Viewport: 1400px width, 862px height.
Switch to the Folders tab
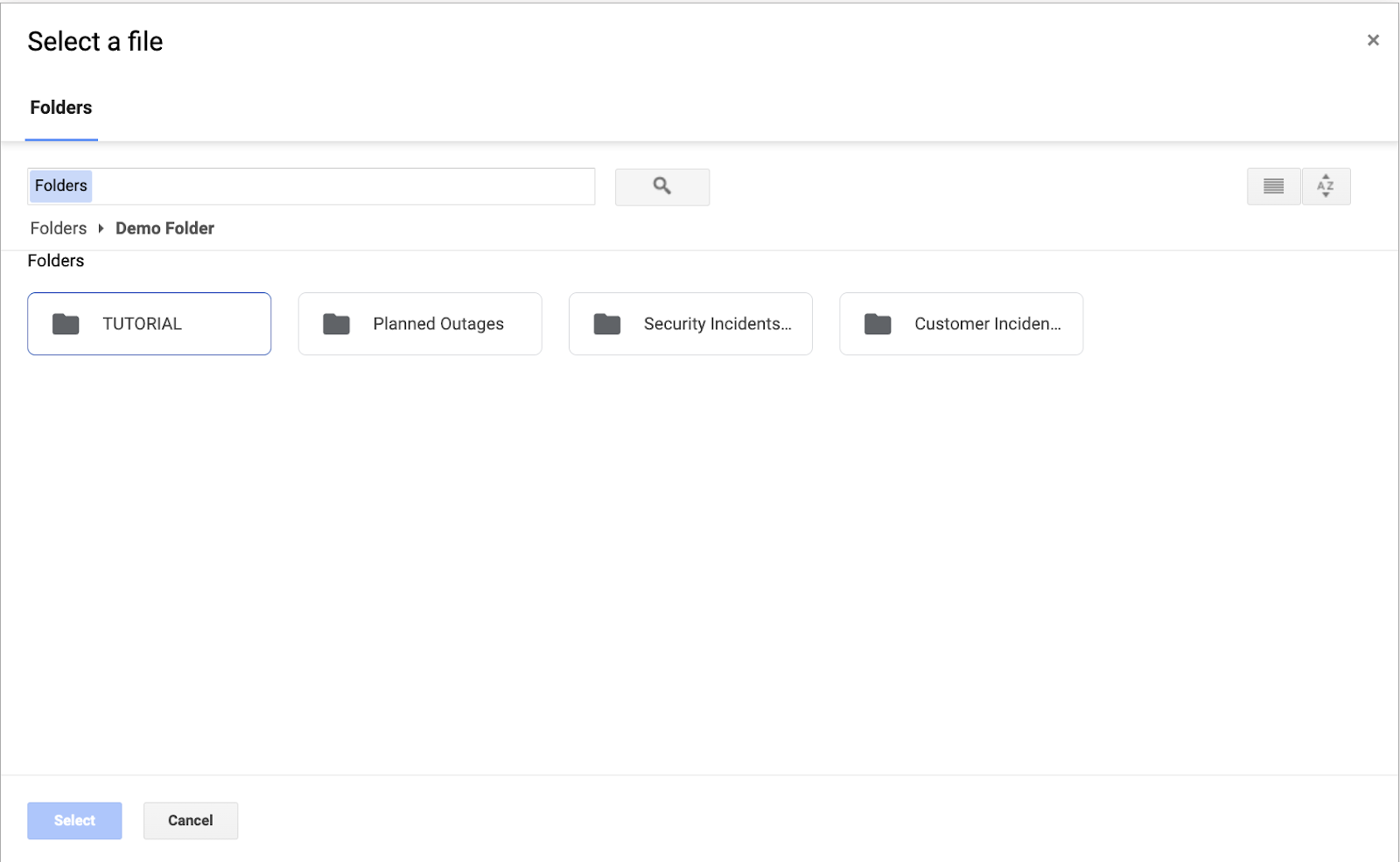pos(61,108)
